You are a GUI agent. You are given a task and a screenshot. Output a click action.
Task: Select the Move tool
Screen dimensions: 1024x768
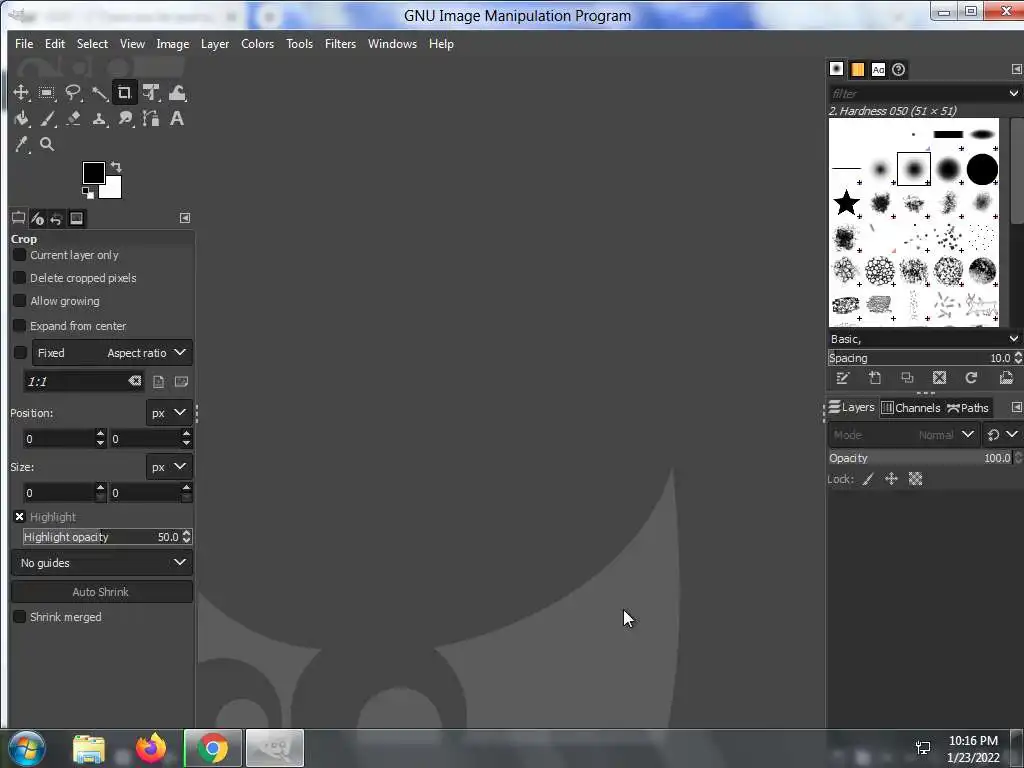[x=21, y=93]
